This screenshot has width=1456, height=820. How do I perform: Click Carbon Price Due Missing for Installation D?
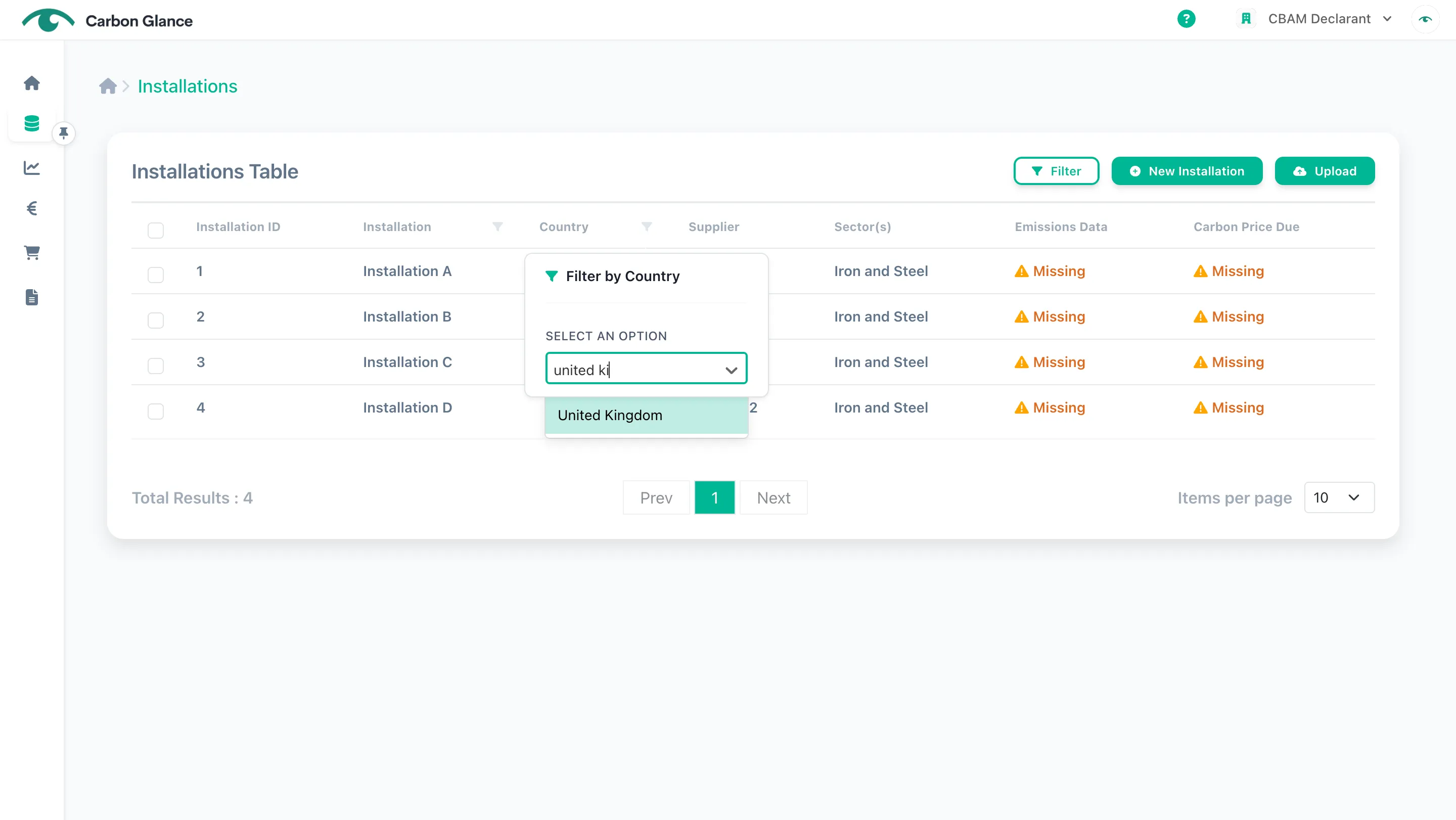point(1229,407)
